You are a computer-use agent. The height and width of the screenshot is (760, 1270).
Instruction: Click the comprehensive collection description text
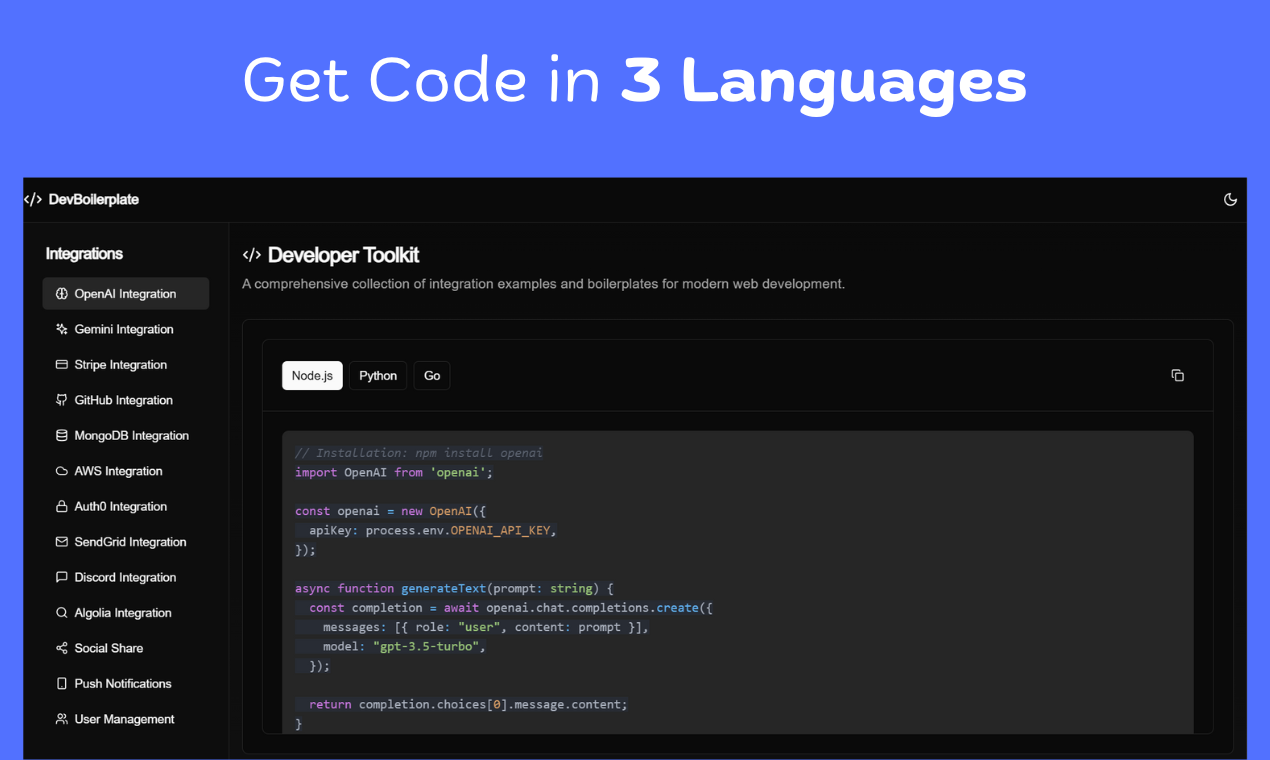pos(544,284)
